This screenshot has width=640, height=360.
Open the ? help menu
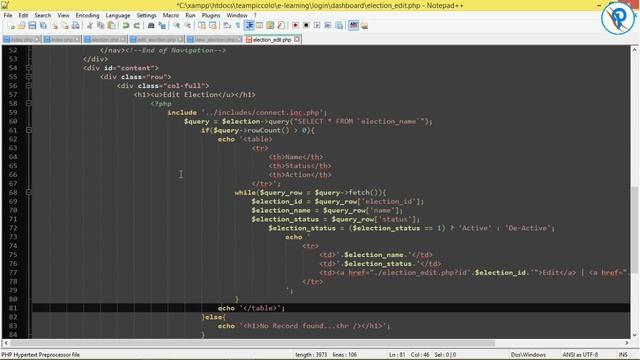[x=255, y=16]
